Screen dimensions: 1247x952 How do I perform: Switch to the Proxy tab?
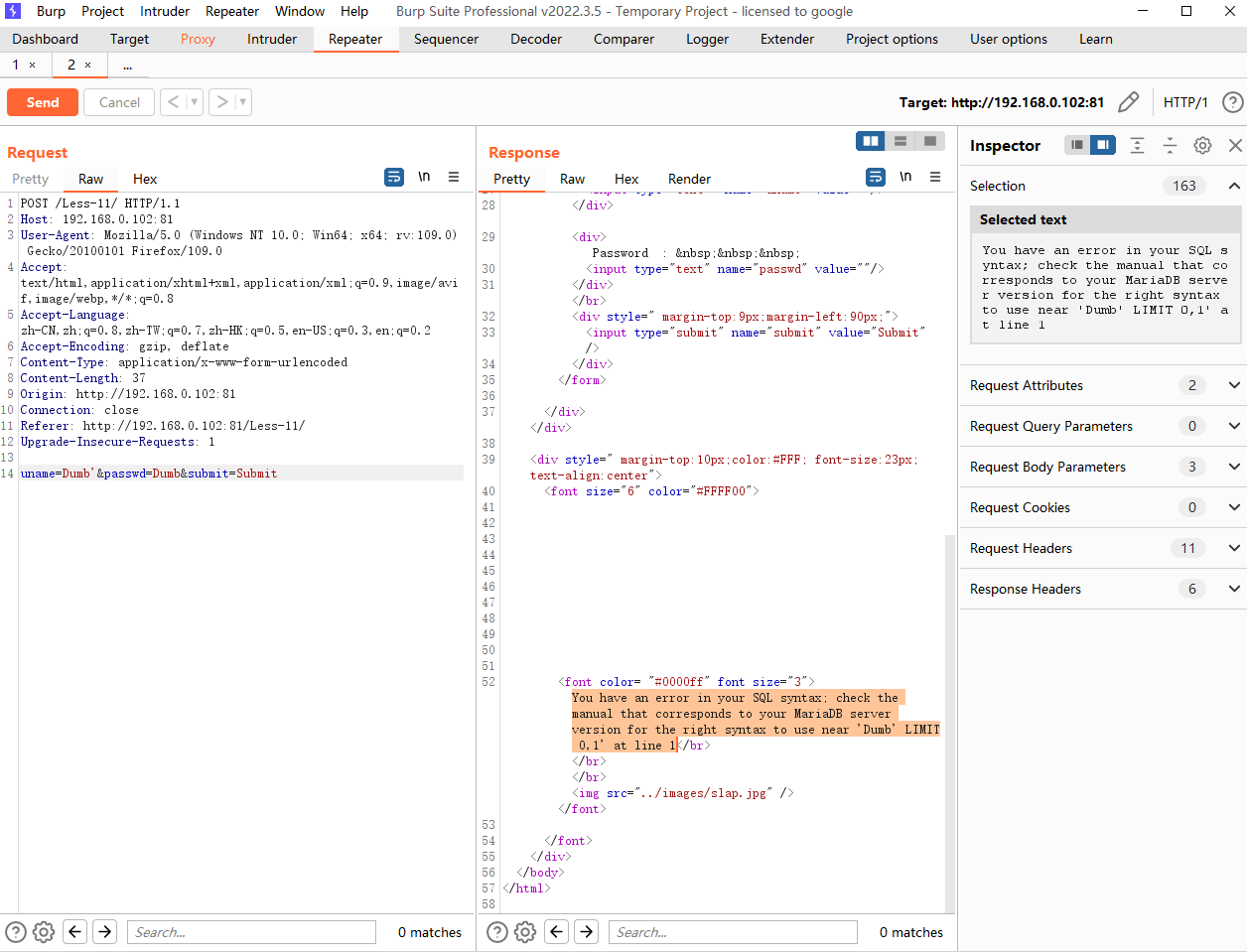click(x=198, y=39)
